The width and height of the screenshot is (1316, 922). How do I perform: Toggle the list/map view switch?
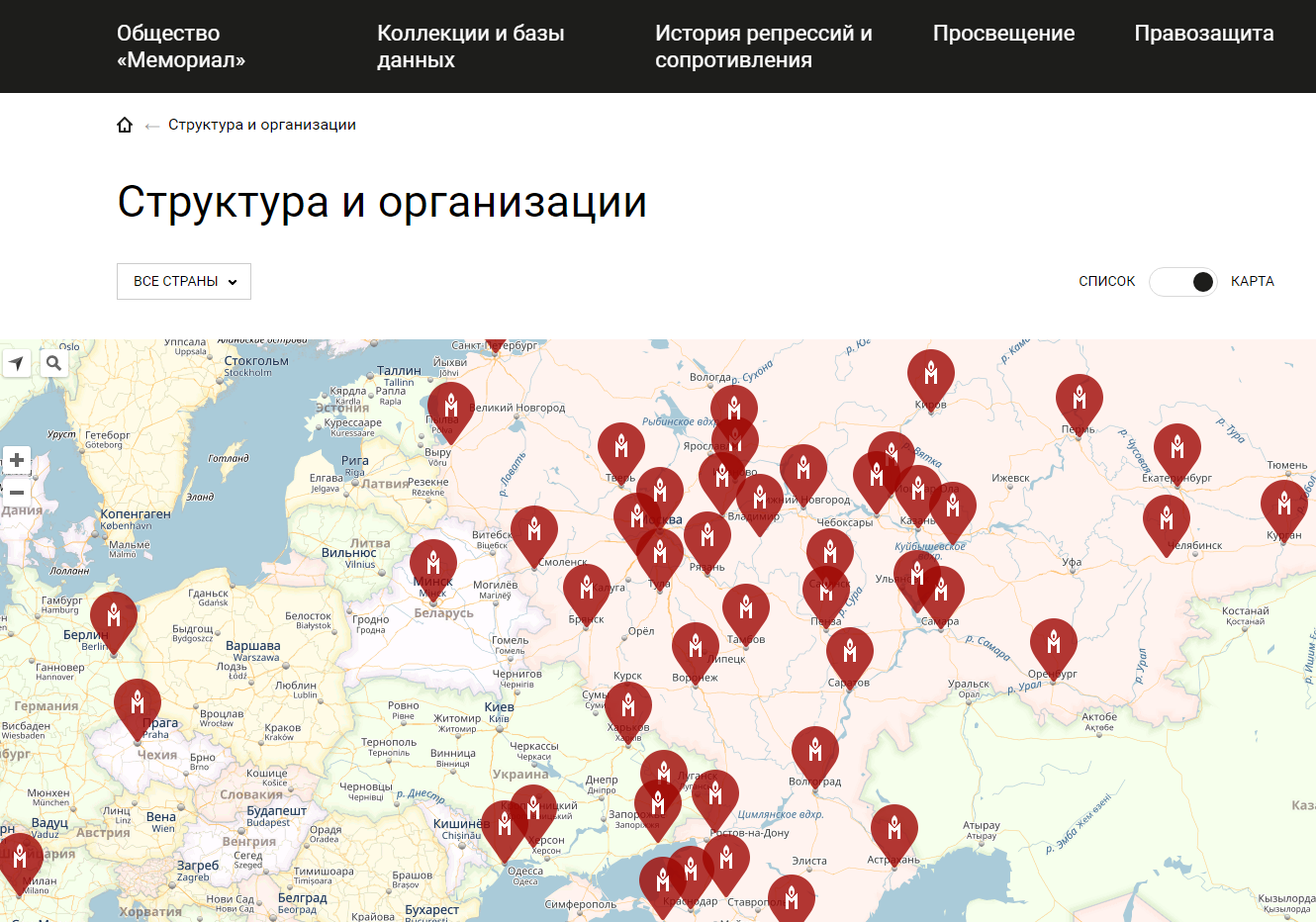point(1182,282)
